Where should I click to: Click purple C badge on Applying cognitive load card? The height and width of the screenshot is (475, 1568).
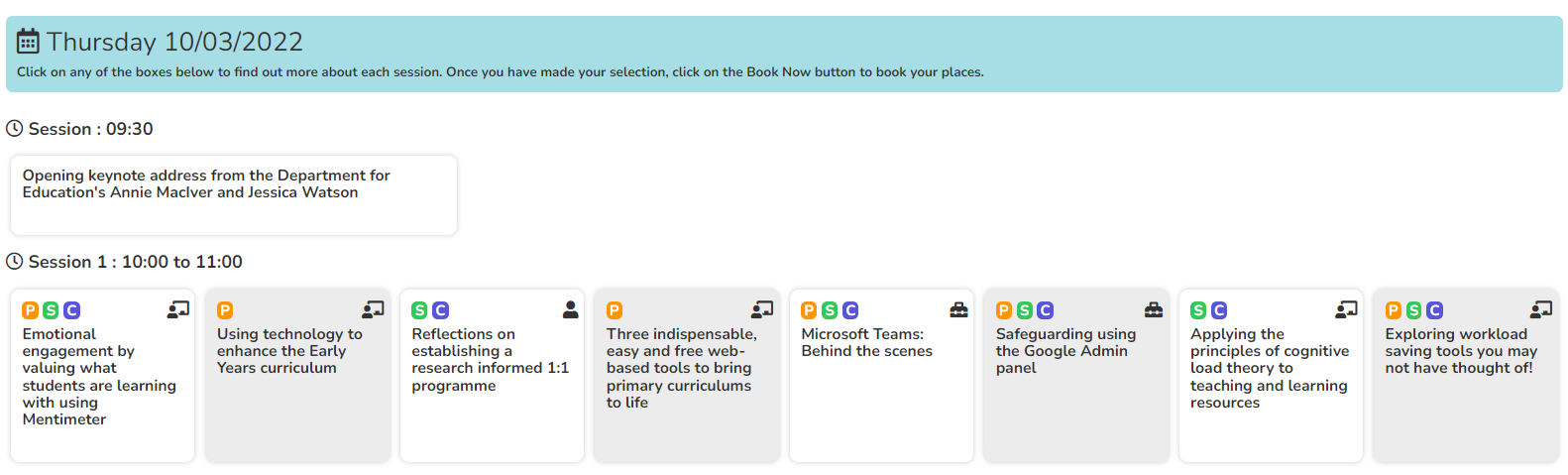(1219, 310)
